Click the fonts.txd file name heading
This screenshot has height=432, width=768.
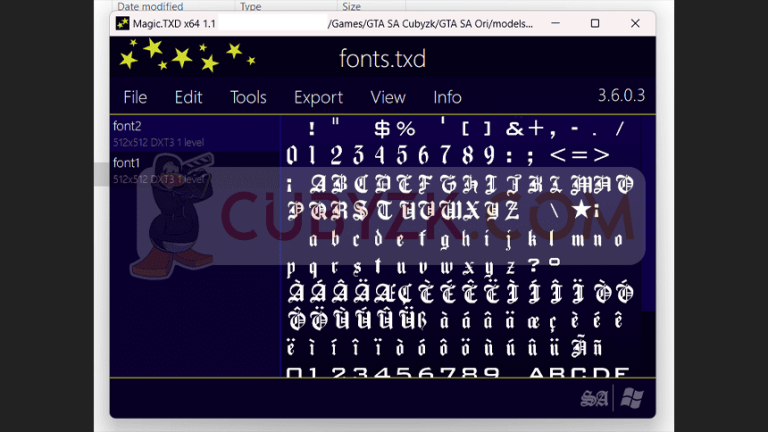[382, 59]
